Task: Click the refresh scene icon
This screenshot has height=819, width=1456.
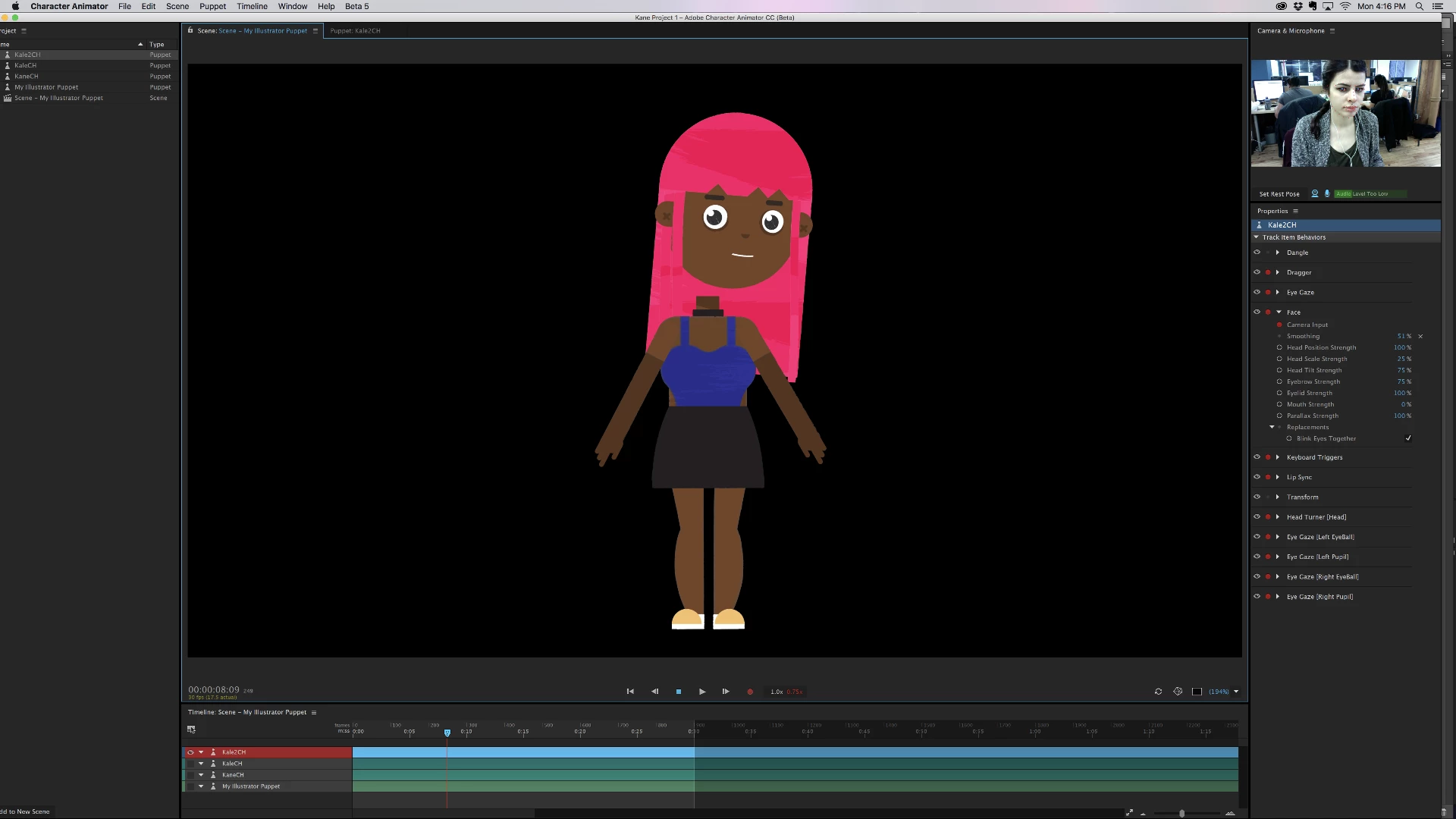Action: pyautogui.click(x=1158, y=692)
